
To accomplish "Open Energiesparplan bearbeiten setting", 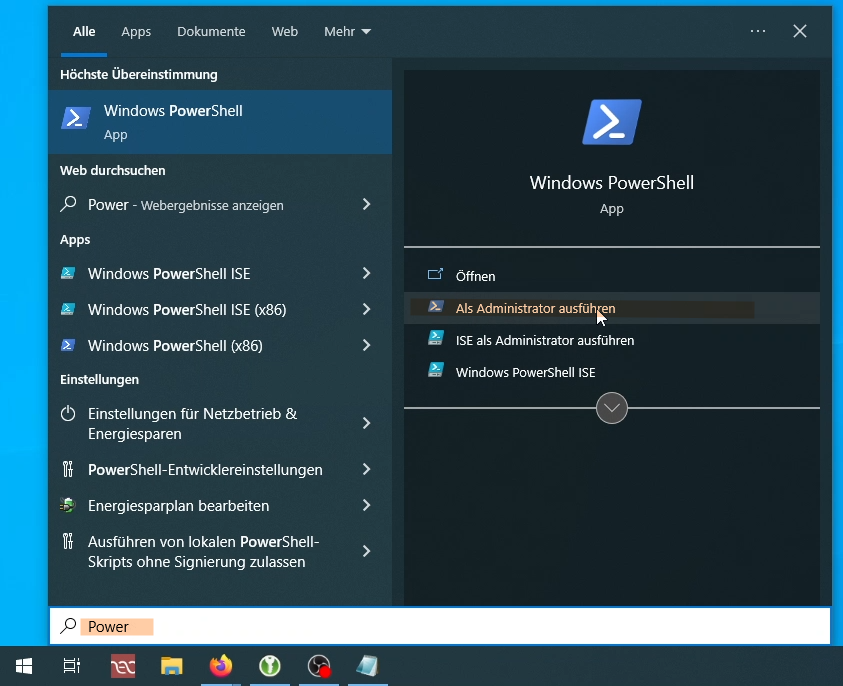I will tap(220, 505).
